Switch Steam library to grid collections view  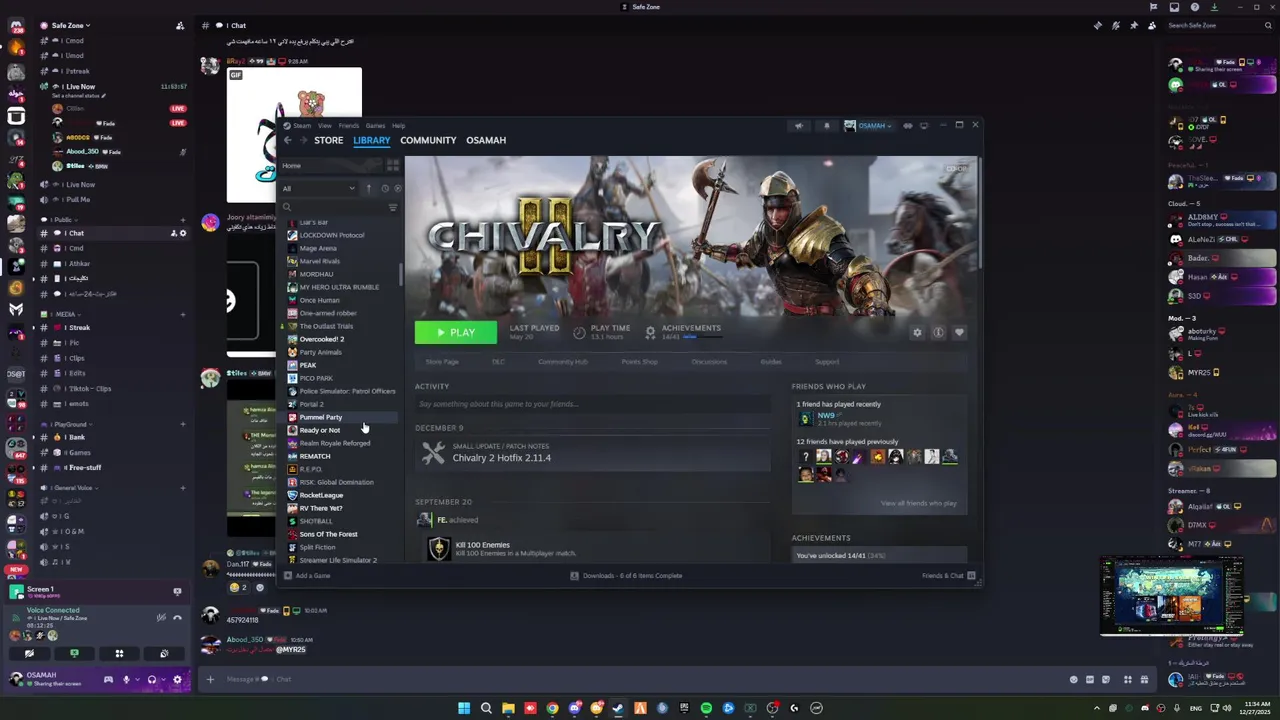tap(393, 165)
